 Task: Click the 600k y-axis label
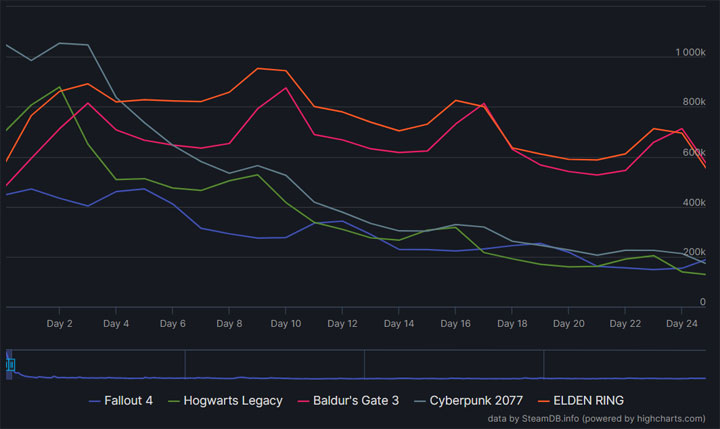pos(694,152)
